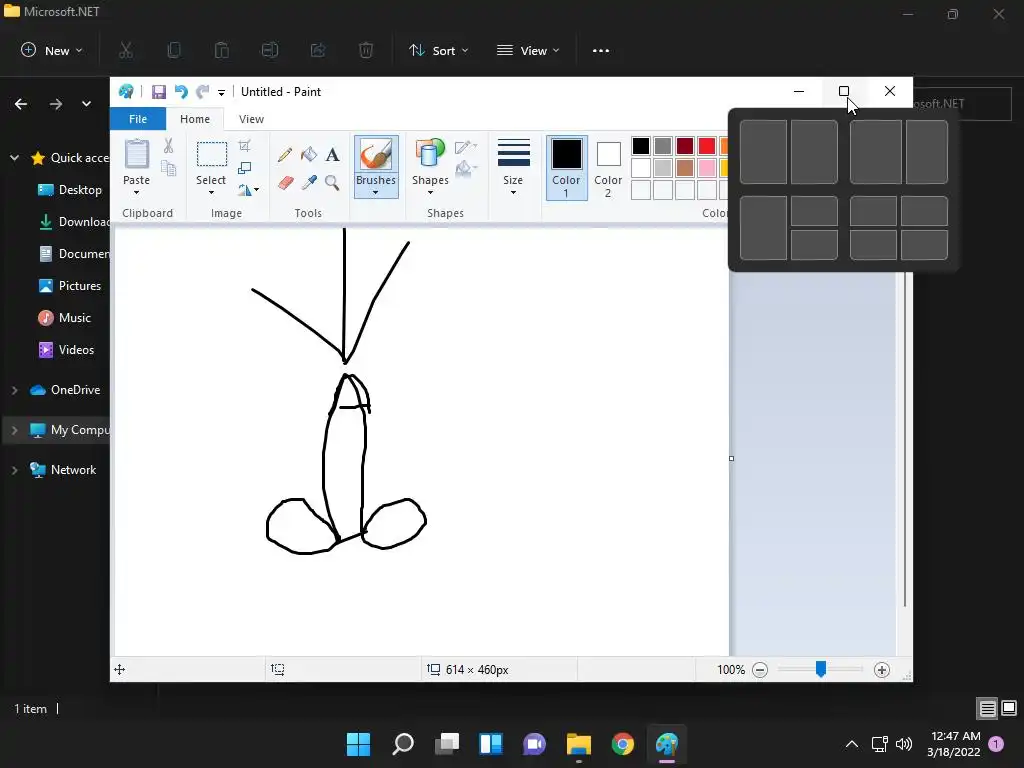The image size is (1024, 768).
Task: Click Zoom out minus button in Paint
Action: (x=760, y=669)
